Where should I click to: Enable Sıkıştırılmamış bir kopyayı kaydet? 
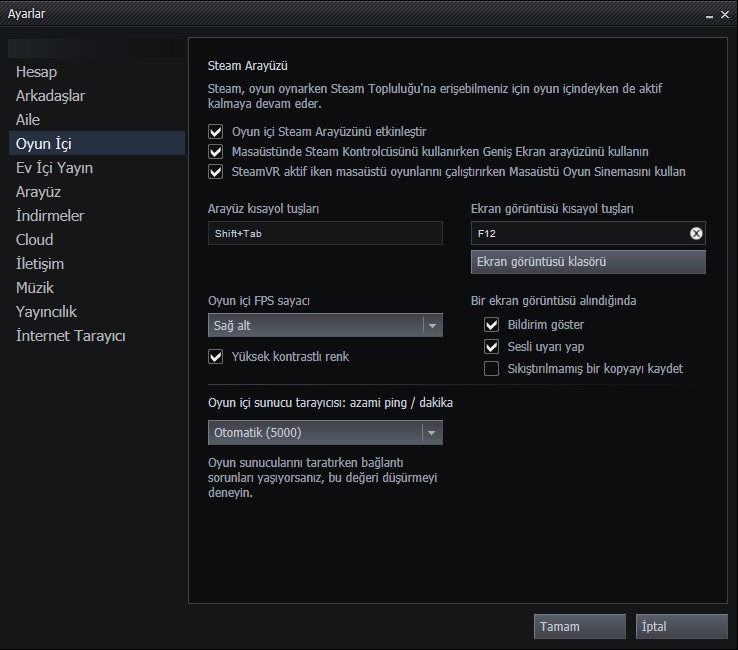coord(491,368)
